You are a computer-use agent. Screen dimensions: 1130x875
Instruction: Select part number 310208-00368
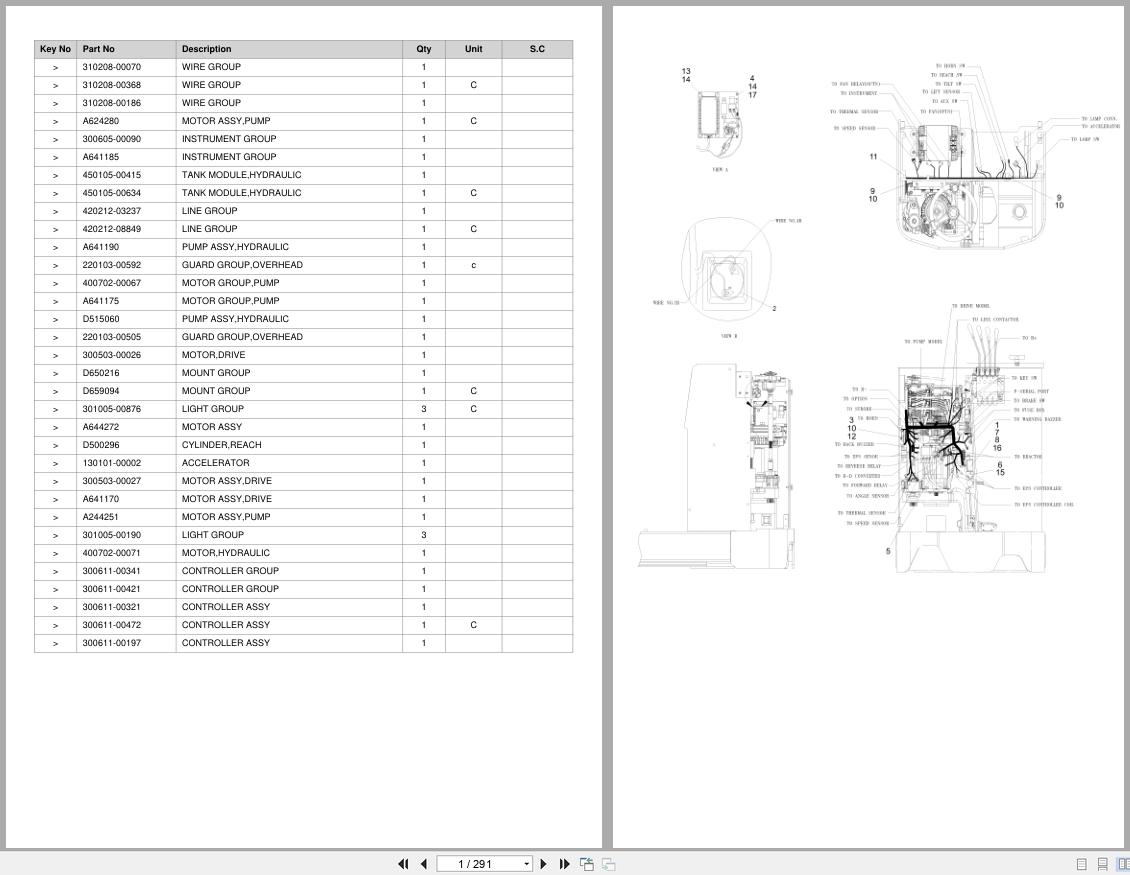(112, 85)
